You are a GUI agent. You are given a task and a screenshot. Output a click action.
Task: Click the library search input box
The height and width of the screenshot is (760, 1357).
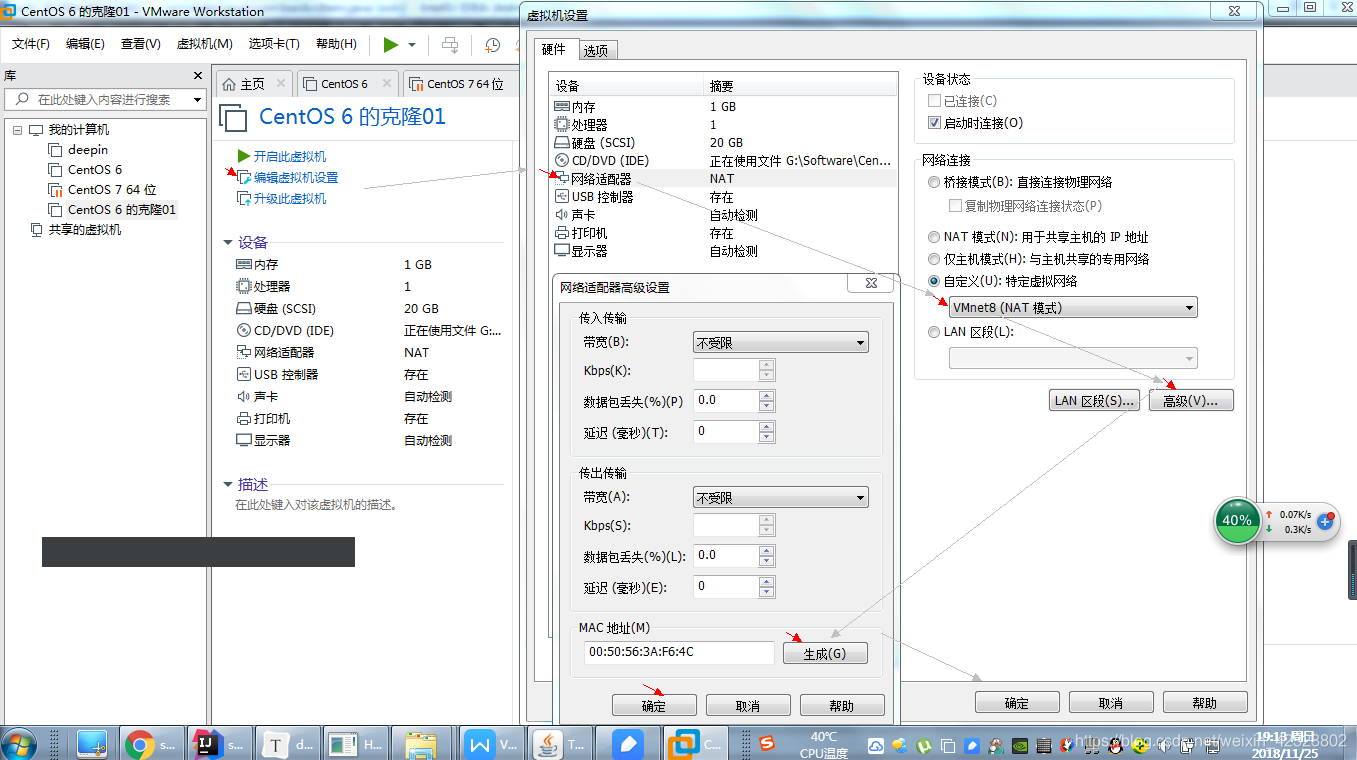point(104,100)
